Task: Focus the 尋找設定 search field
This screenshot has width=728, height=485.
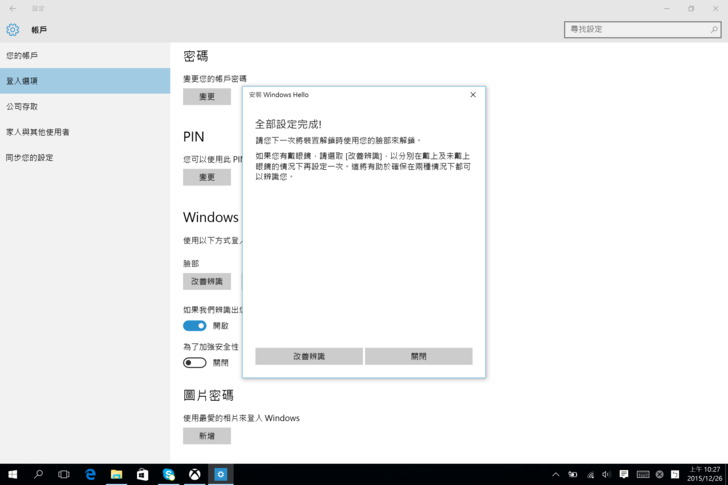Action: pyautogui.click(x=642, y=29)
